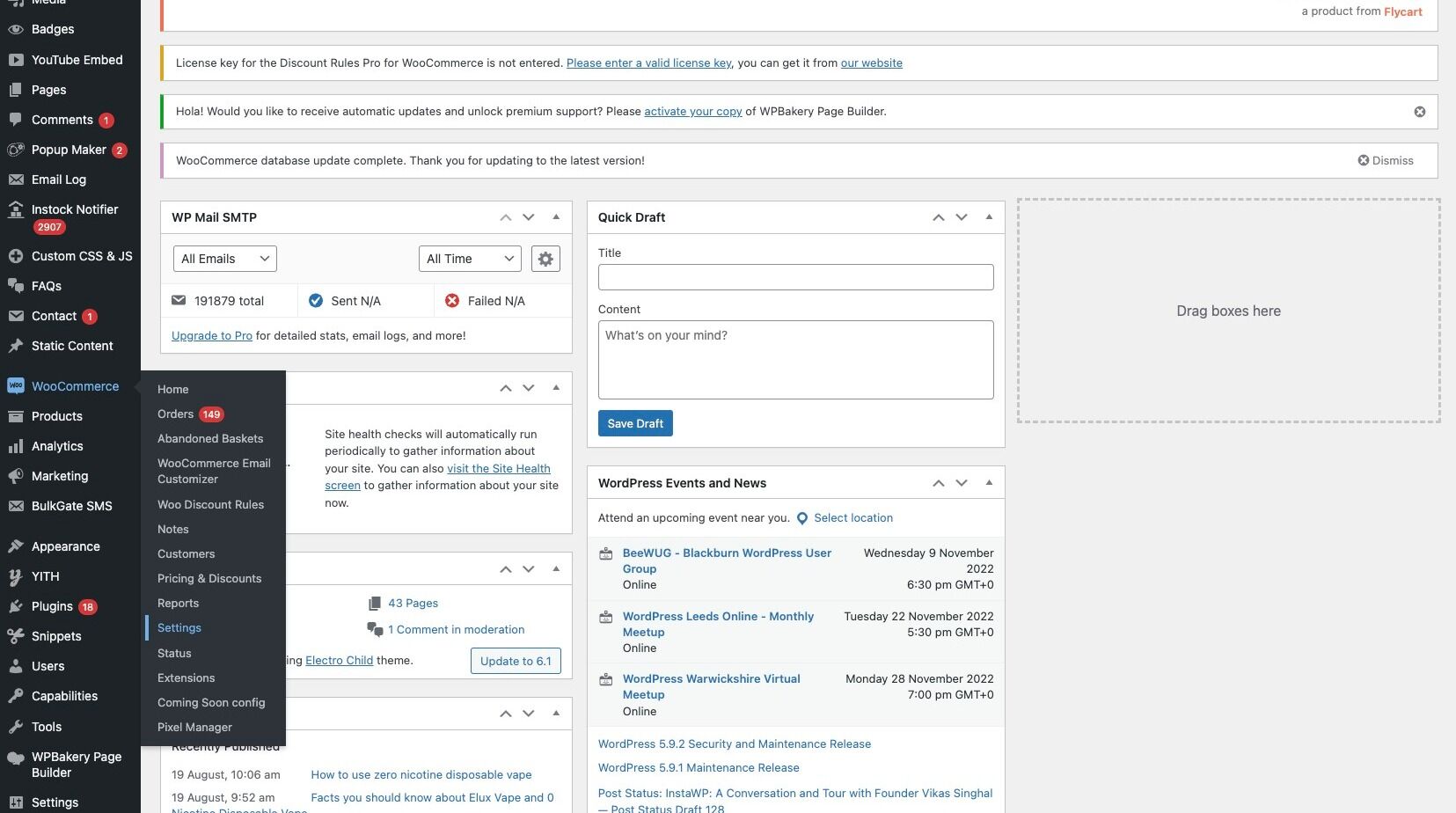Open Orders from the WooCommerce submenu
Viewport: 1456px width, 813px height.
coord(173,414)
